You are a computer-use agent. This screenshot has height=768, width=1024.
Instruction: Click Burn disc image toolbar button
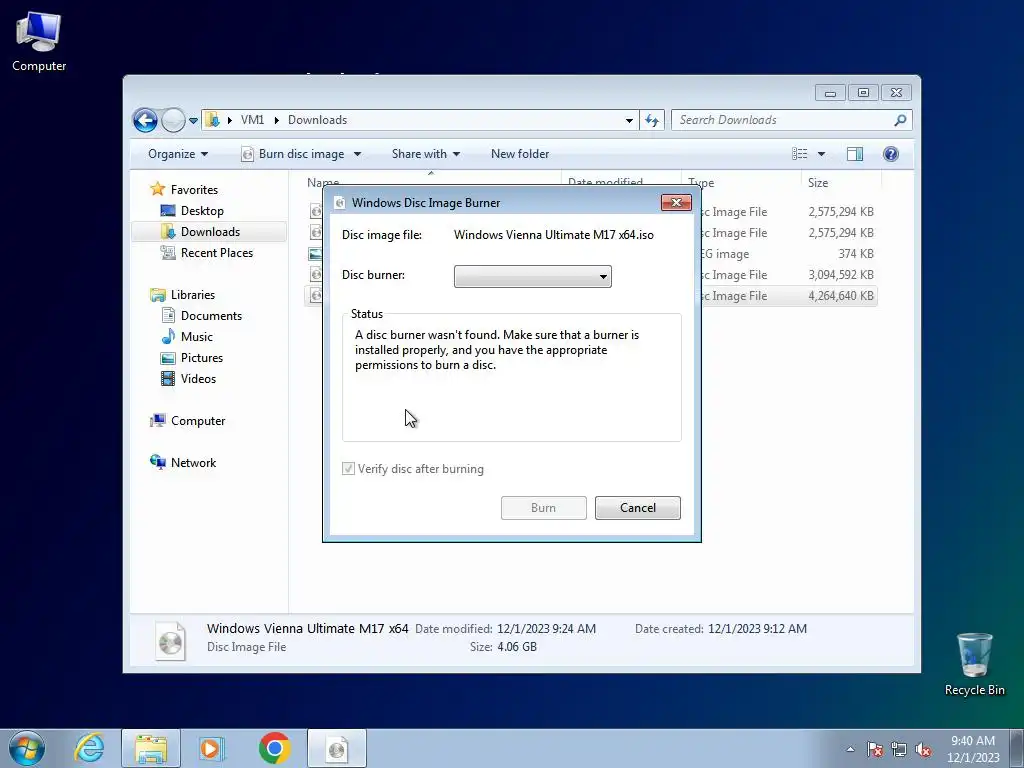[x=294, y=154]
